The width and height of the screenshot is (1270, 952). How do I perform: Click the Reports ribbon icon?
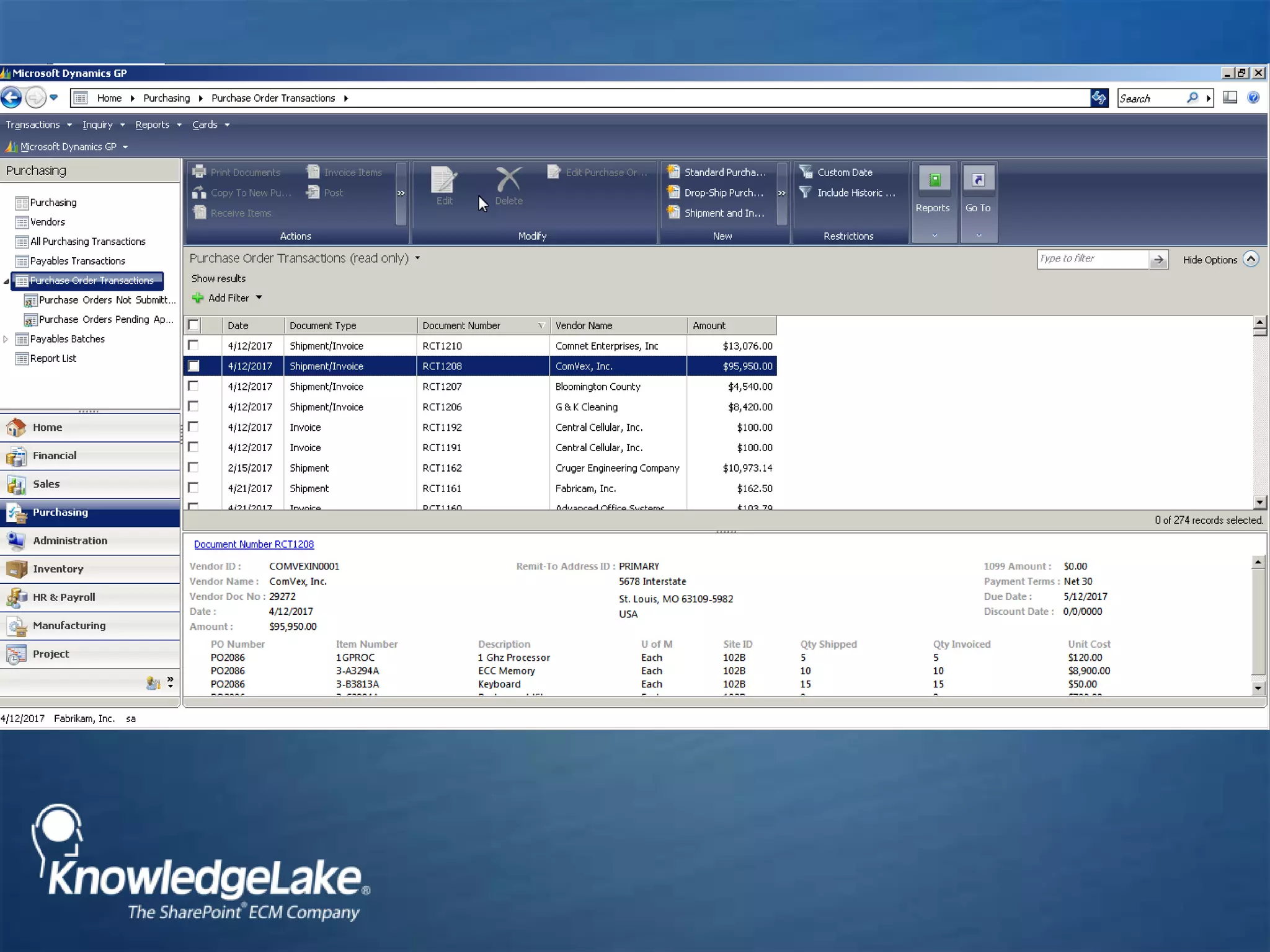[933, 180]
